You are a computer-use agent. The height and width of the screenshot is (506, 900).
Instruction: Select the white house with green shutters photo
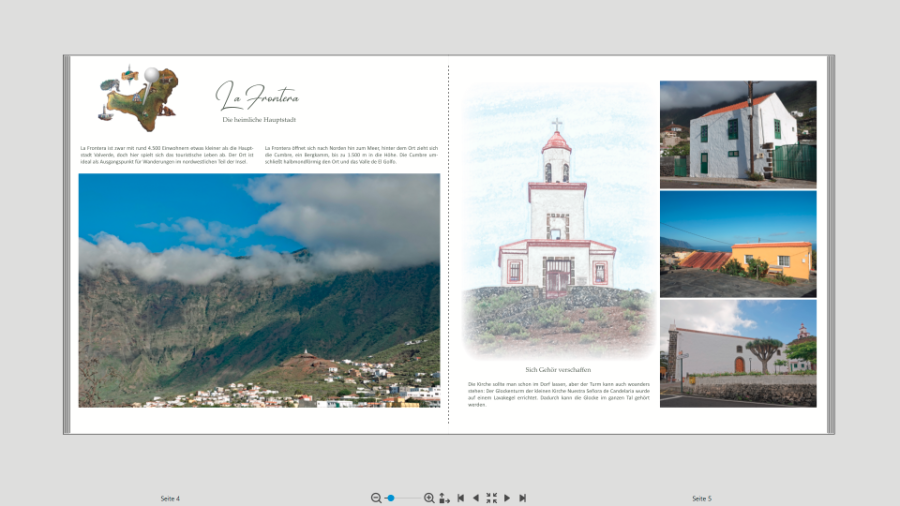pos(738,134)
